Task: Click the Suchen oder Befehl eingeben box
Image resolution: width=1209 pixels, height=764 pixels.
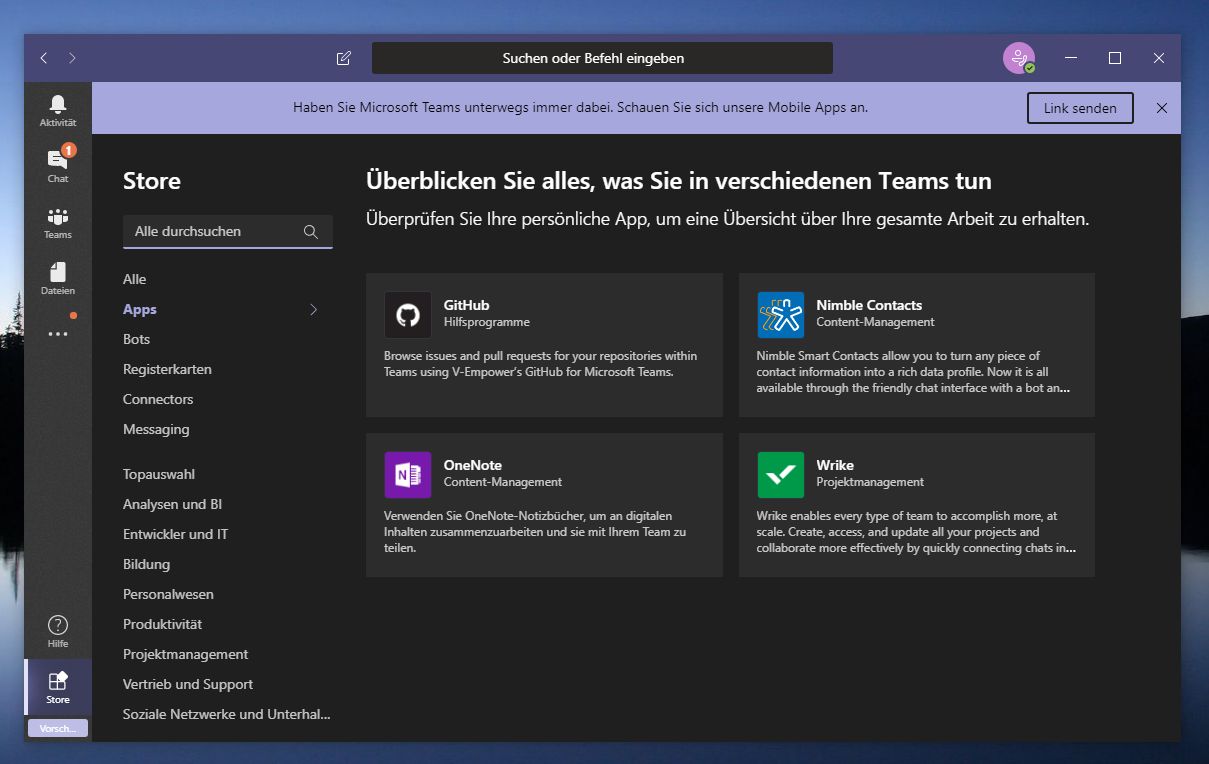Action: coord(602,58)
